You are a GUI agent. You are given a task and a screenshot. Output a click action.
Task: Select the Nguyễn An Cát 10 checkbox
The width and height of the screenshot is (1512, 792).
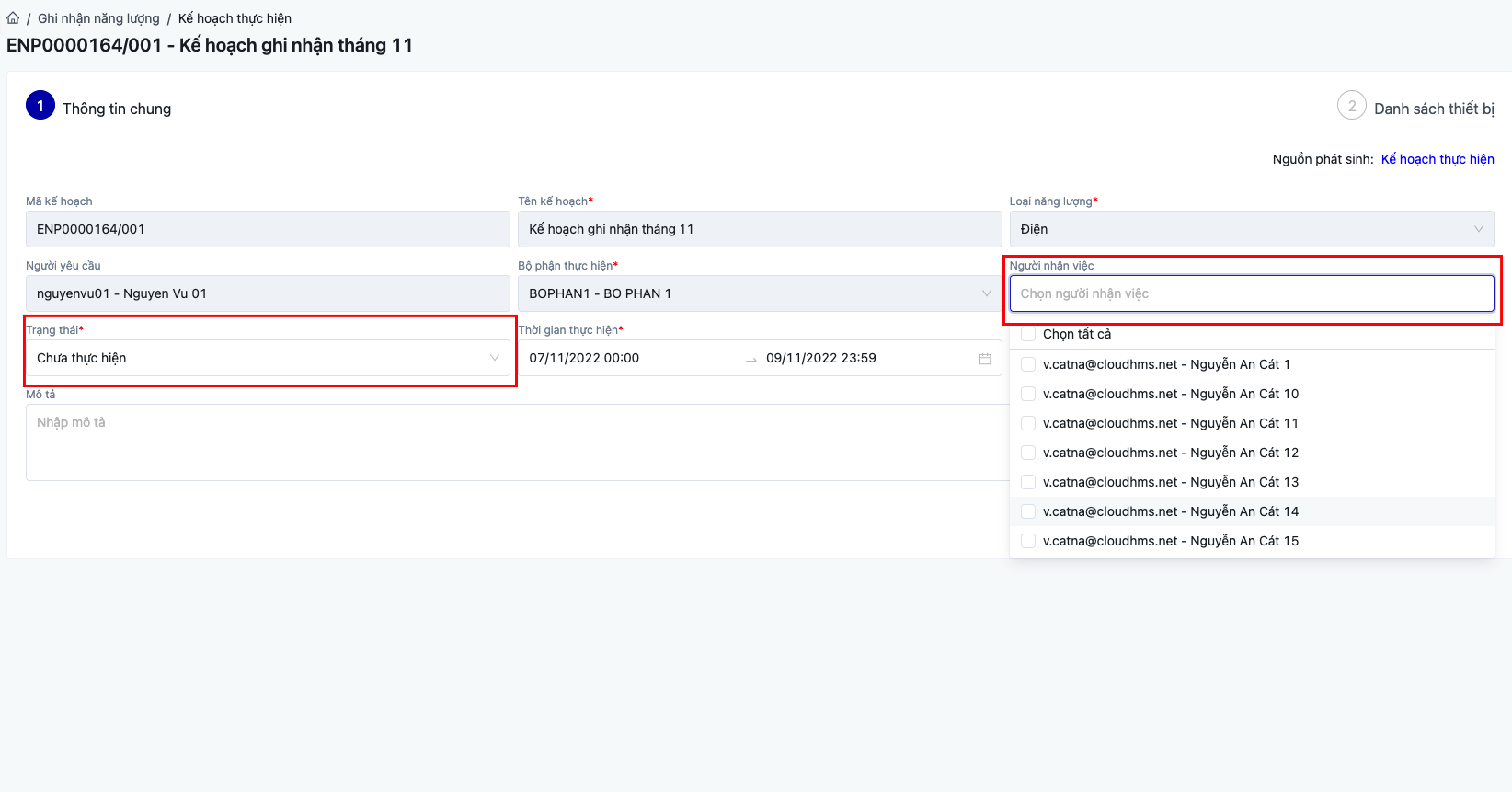click(x=1028, y=394)
